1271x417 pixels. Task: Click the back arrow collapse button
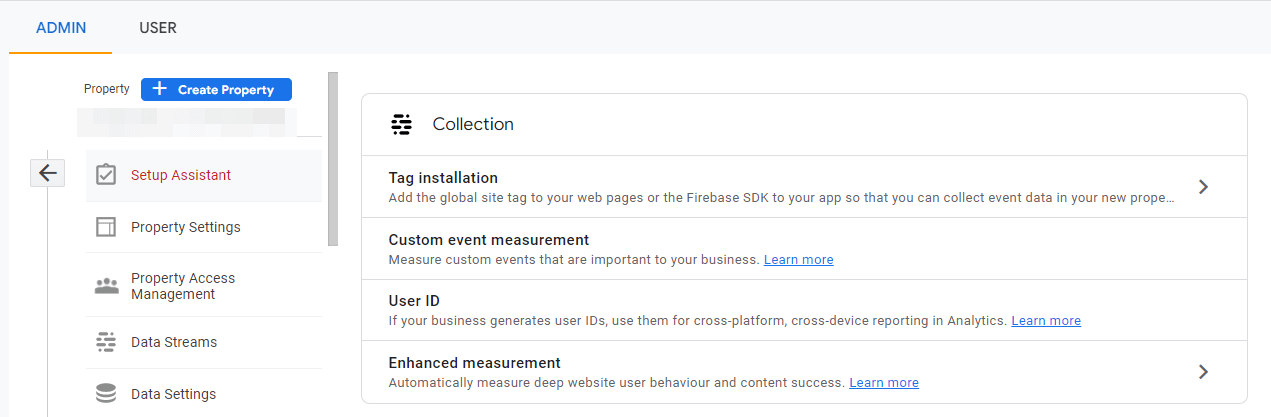tap(47, 173)
